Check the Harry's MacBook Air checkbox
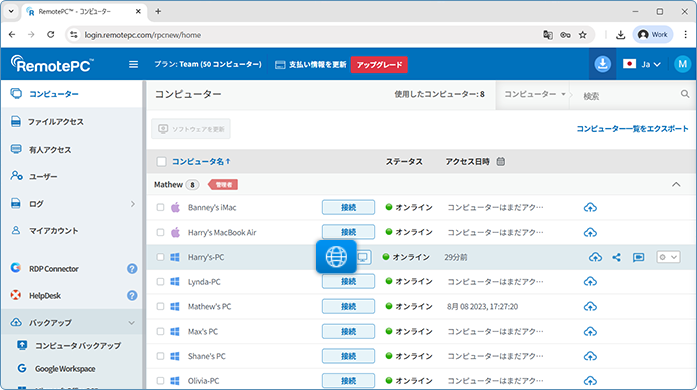The image size is (697, 390). [160, 232]
